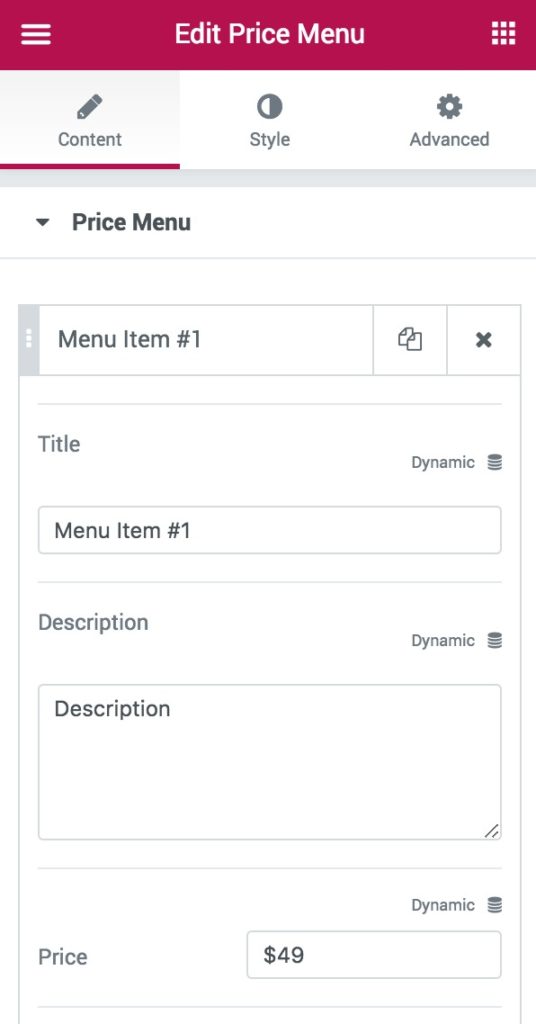The image size is (536, 1024).
Task: Collapse the Menu Item #1 repeater header
Action: click(x=206, y=340)
